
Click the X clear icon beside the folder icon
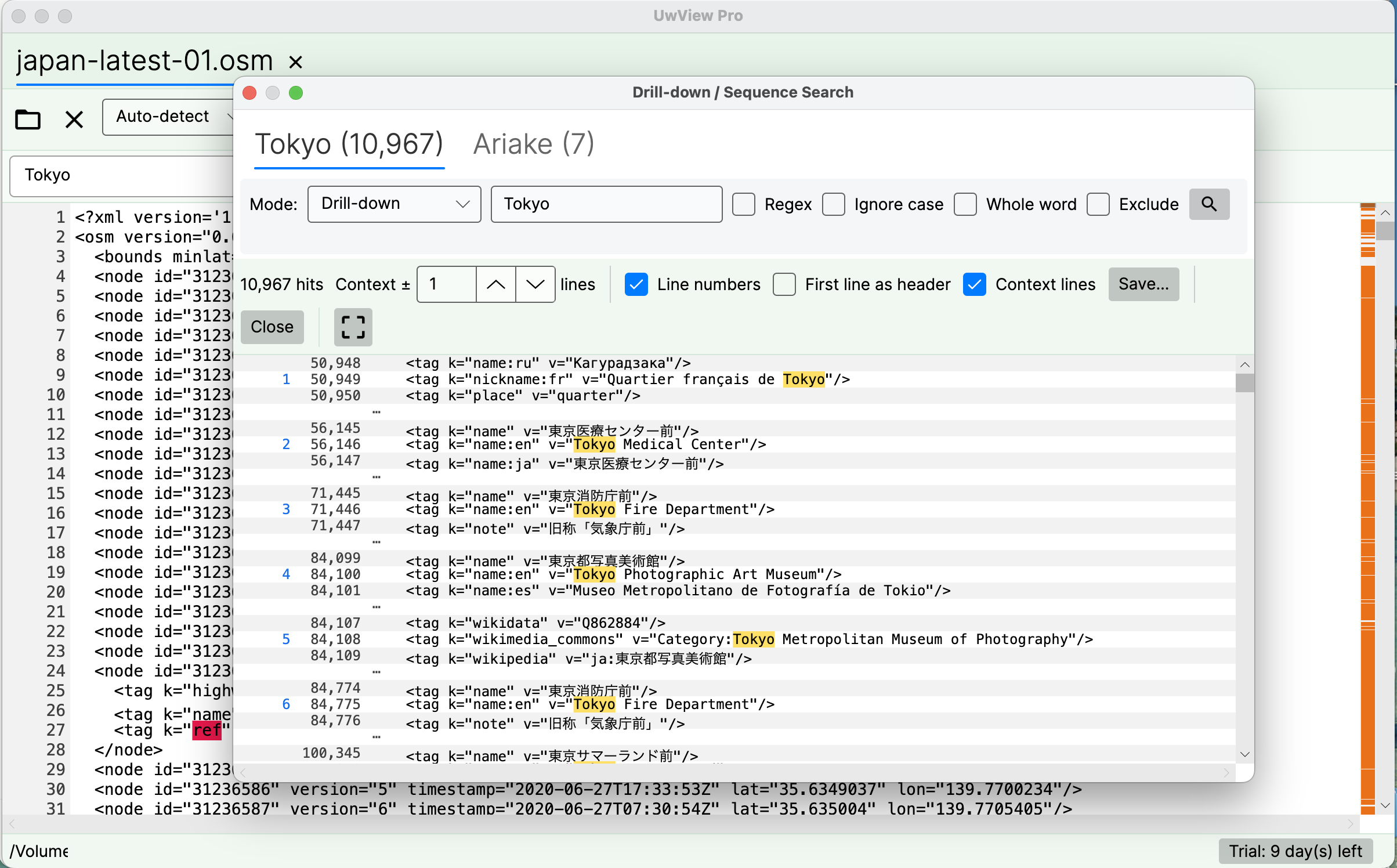[x=74, y=120]
